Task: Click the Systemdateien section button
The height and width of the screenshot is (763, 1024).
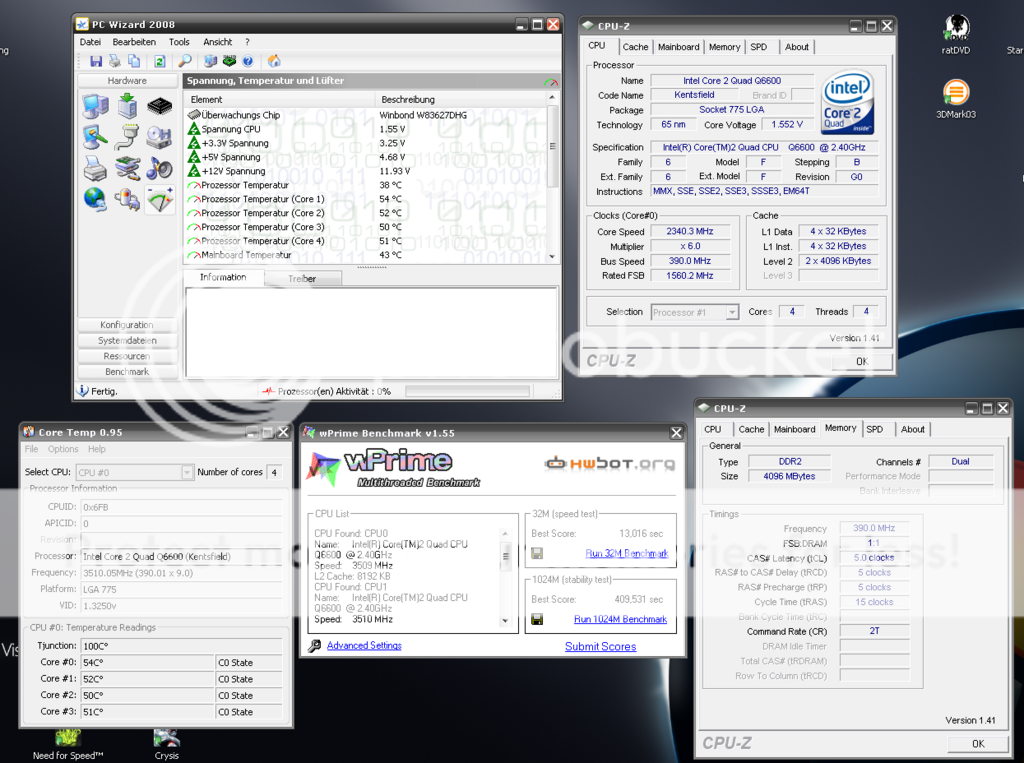Action: [x=127, y=340]
